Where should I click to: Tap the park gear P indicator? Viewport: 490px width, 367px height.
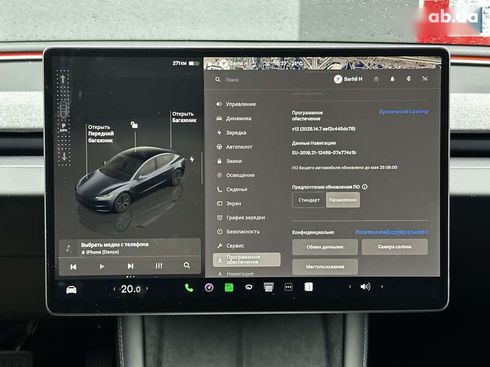(63, 127)
